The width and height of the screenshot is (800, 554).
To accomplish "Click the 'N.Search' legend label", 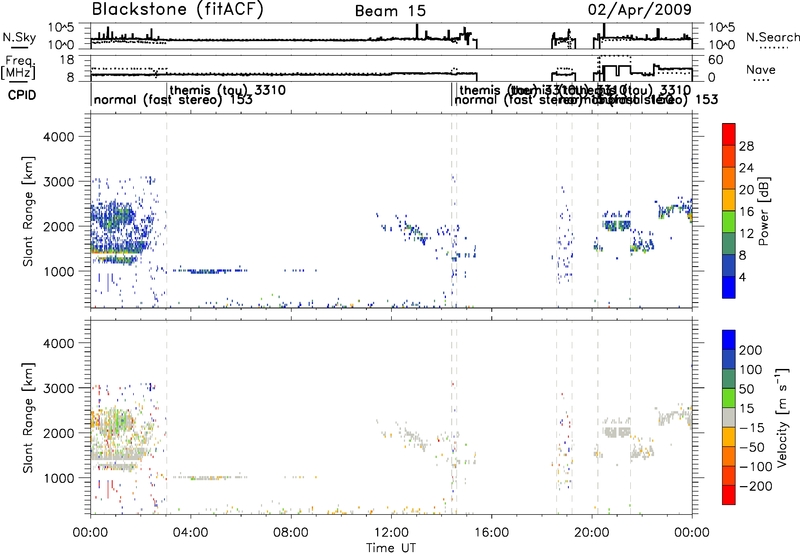I will (772, 37).
